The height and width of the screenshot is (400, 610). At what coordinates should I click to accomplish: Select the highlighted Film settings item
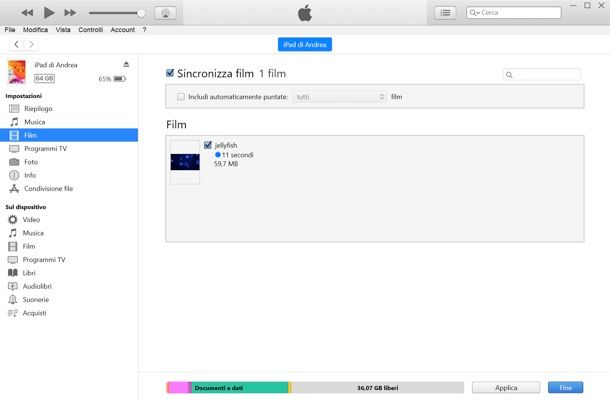point(69,135)
